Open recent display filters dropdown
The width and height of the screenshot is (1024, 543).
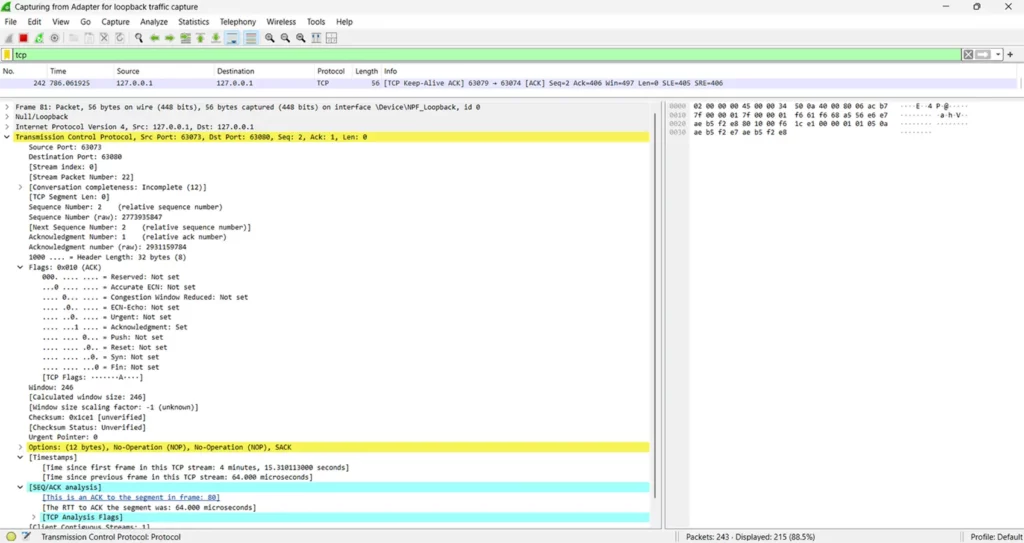tap(998, 55)
